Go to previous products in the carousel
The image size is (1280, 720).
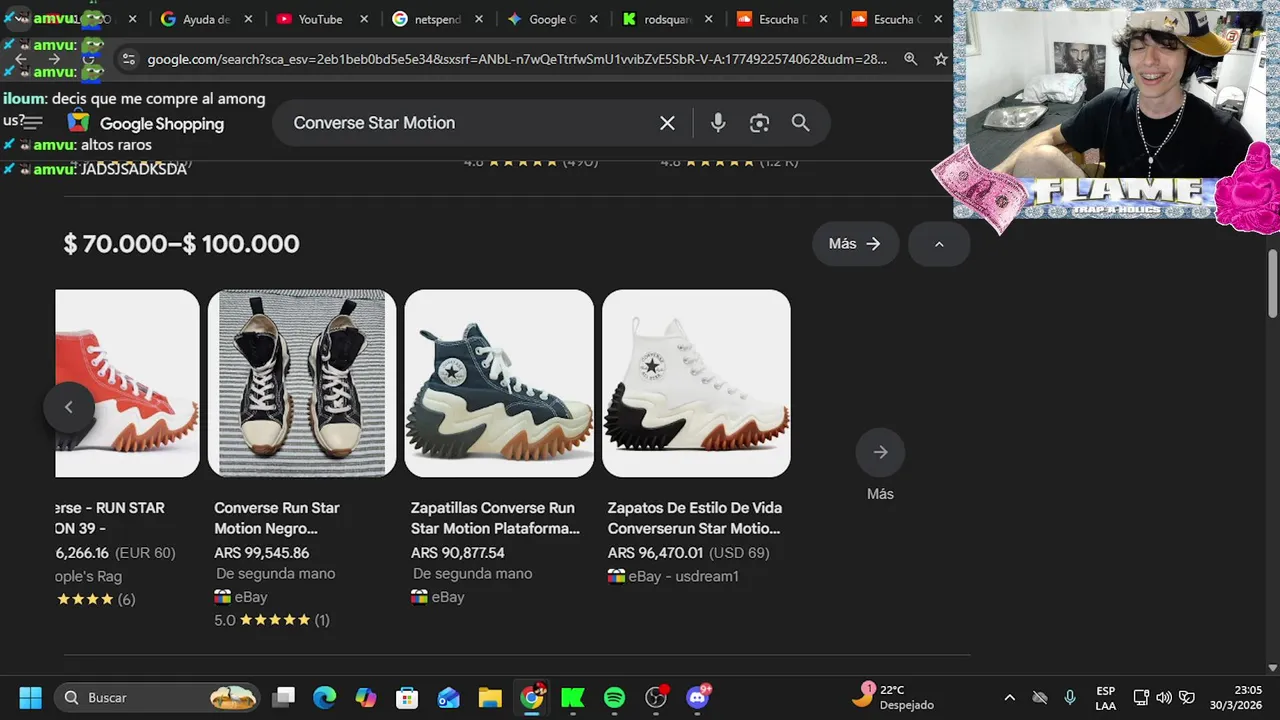[69, 406]
